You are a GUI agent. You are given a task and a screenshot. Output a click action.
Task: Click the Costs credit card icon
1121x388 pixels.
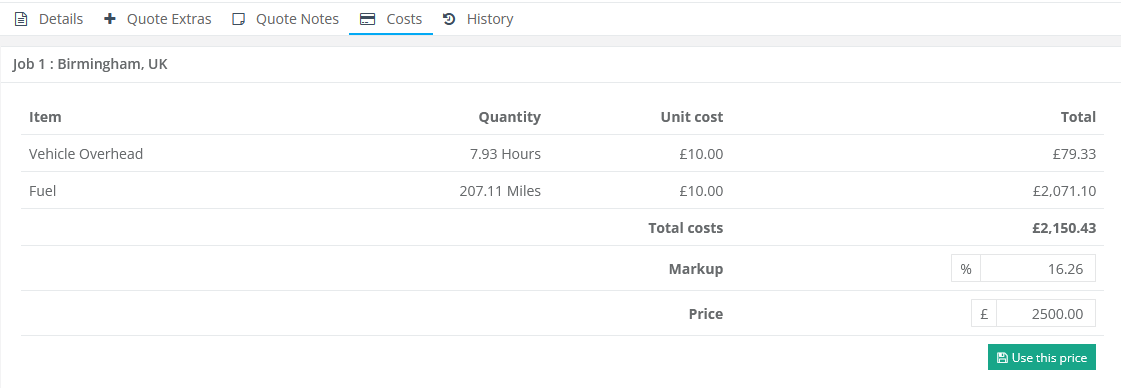point(367,19)
